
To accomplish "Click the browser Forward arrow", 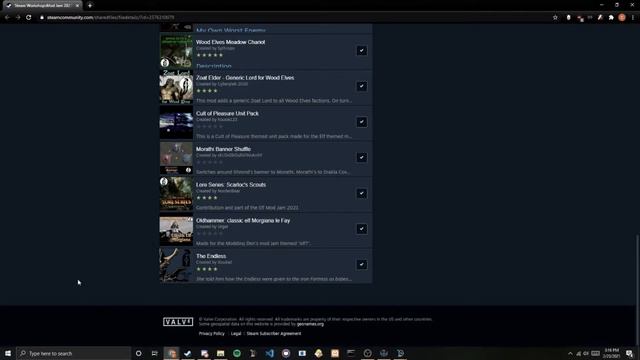I will tap(18, 18).
